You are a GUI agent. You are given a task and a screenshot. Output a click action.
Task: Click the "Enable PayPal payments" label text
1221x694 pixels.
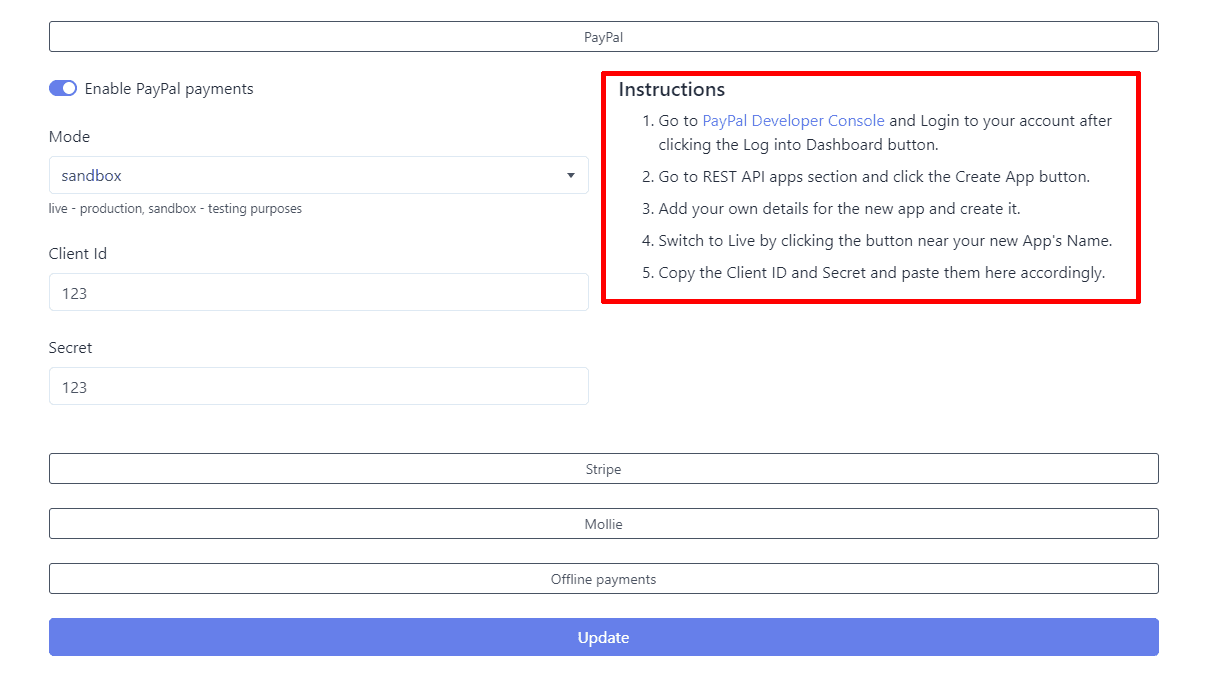pos(169,89)
